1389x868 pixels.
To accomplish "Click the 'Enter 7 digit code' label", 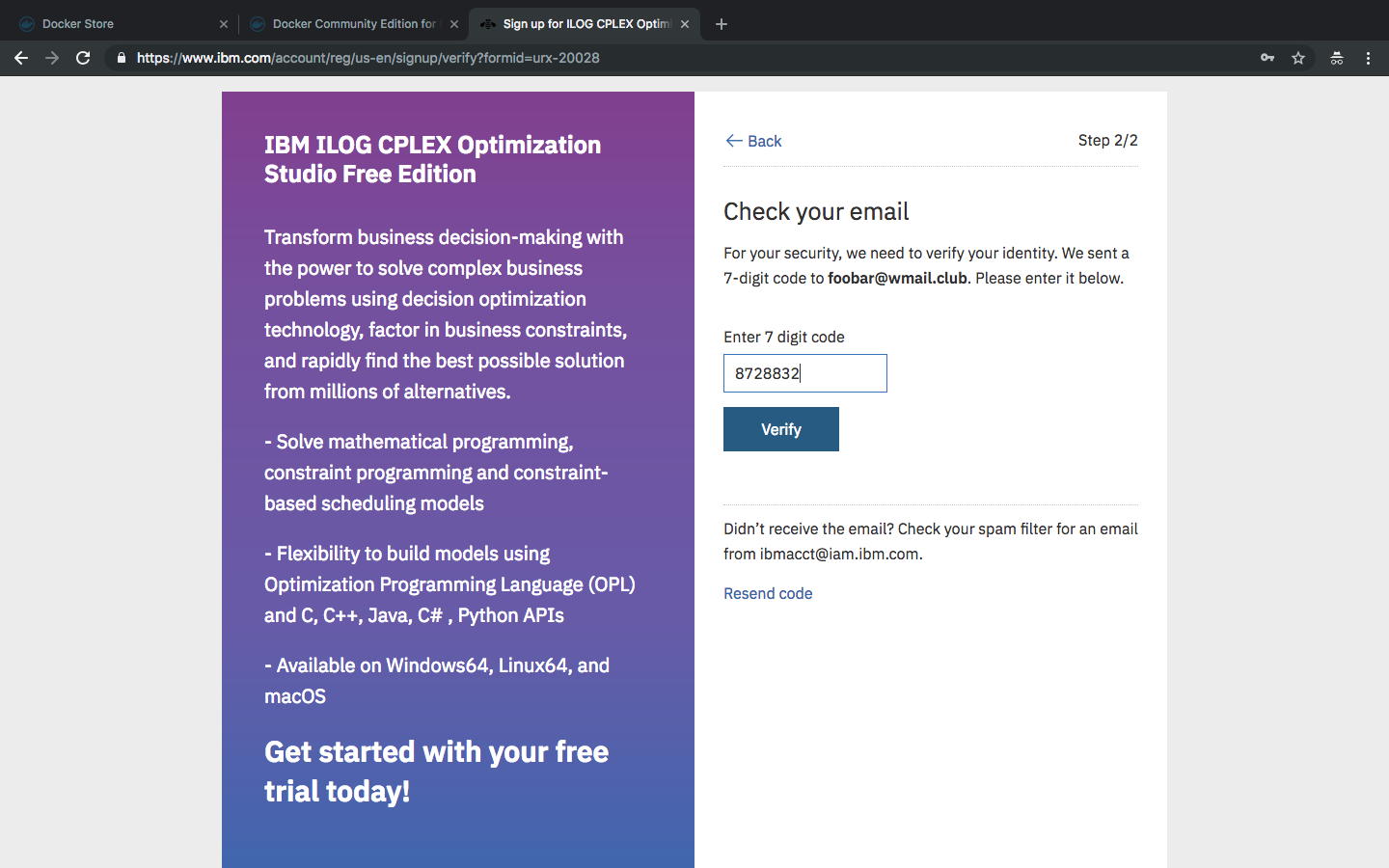I will (x=784, y=337).
